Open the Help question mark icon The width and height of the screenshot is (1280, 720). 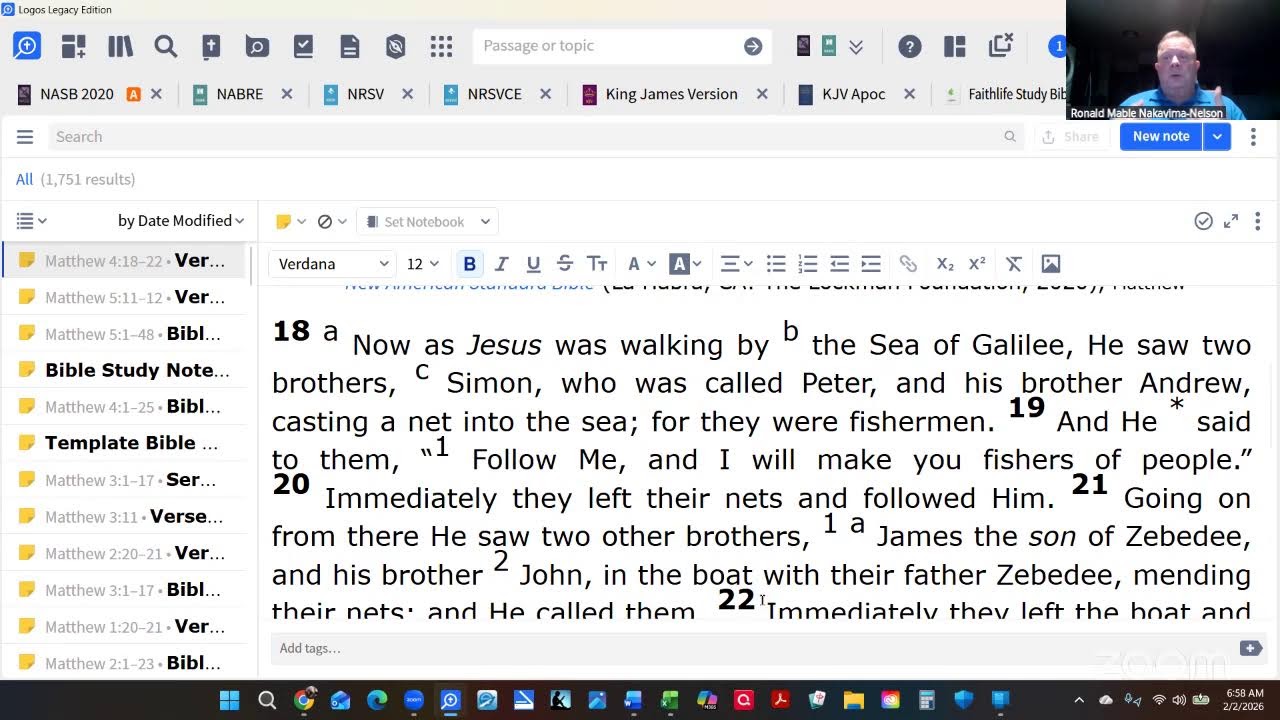(x=909, y=46)
